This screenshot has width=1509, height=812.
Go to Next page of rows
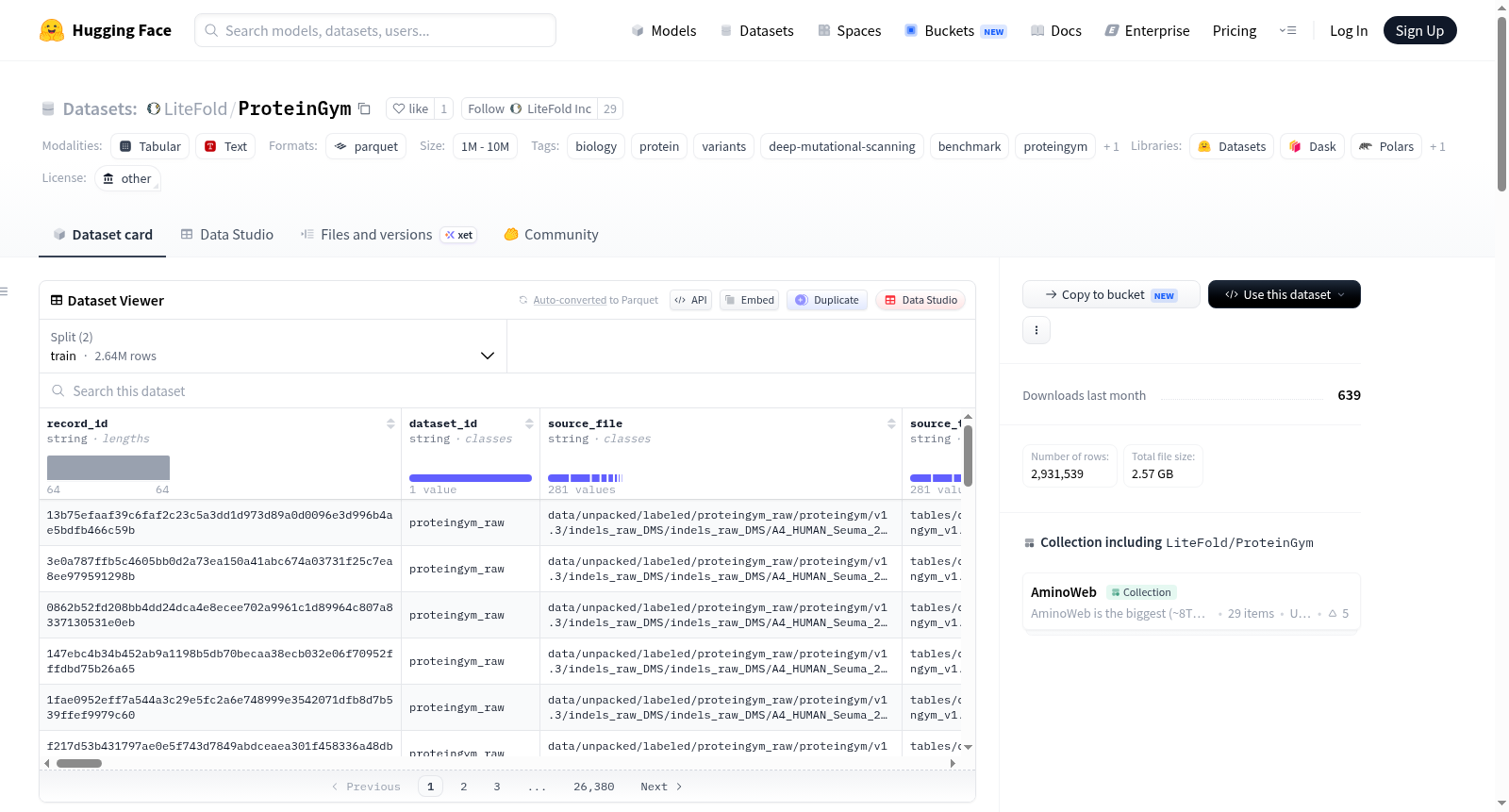661,787
